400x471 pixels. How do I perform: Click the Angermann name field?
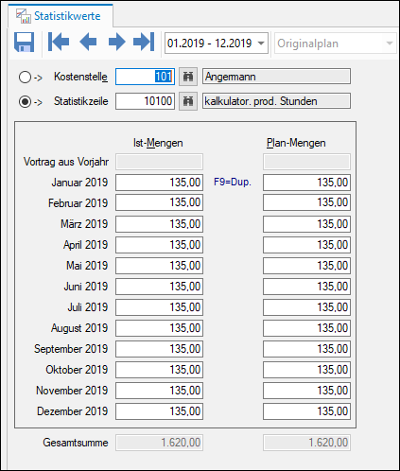pos(276,76)
